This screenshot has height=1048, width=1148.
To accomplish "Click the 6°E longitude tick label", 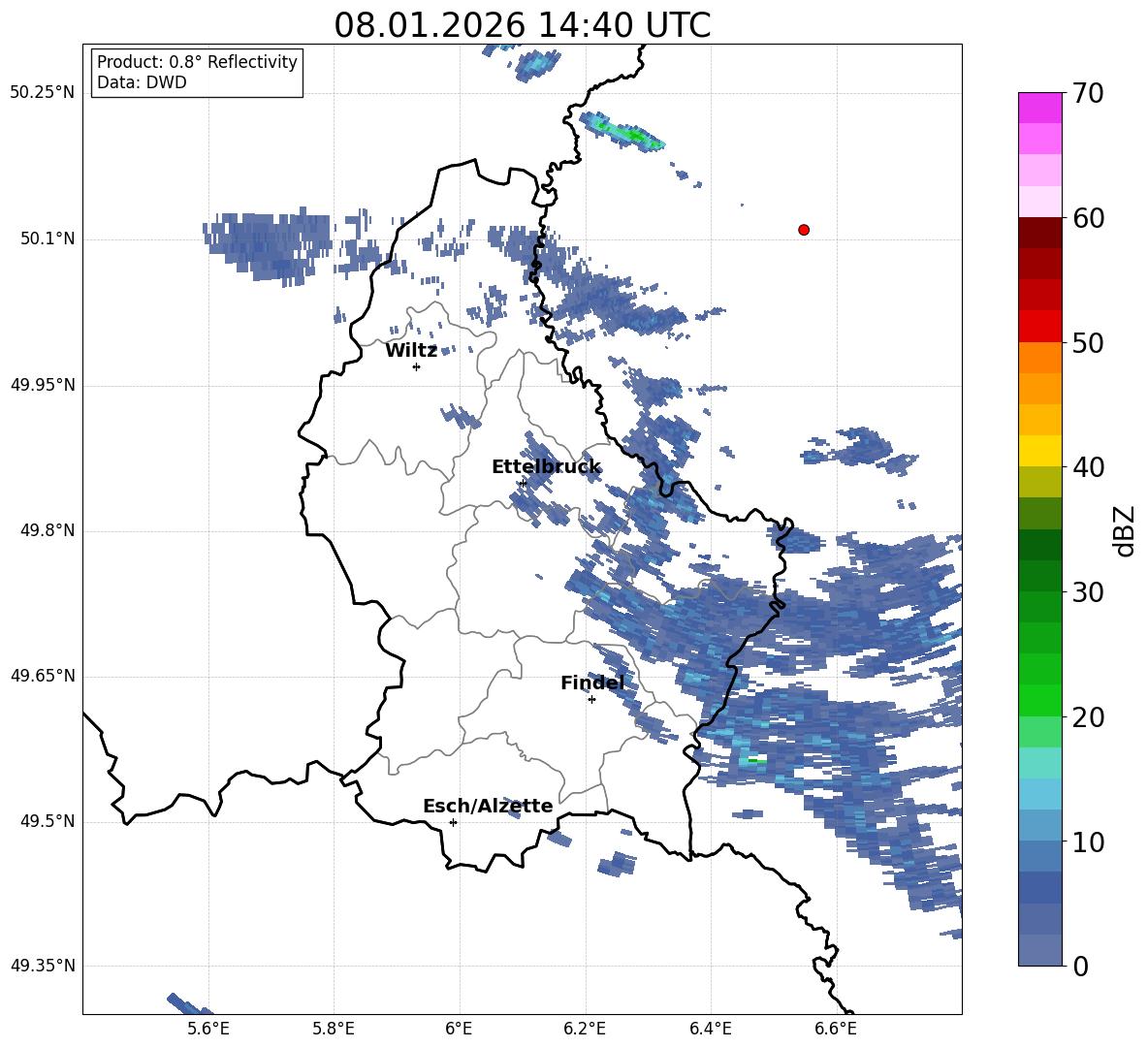I will pos(459,1029).
